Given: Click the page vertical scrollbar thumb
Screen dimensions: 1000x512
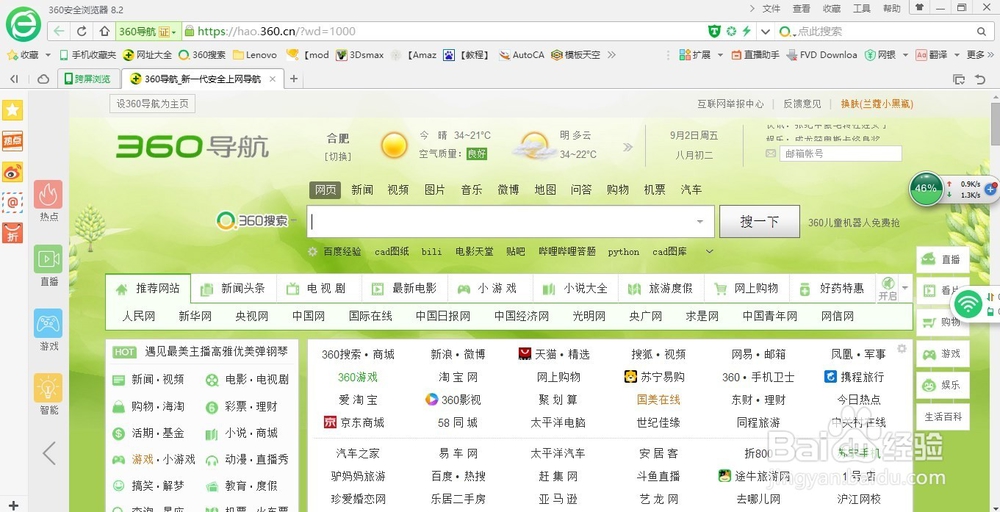Looking at the screenshot, I should pyautogui.click(x=995, y=125).
